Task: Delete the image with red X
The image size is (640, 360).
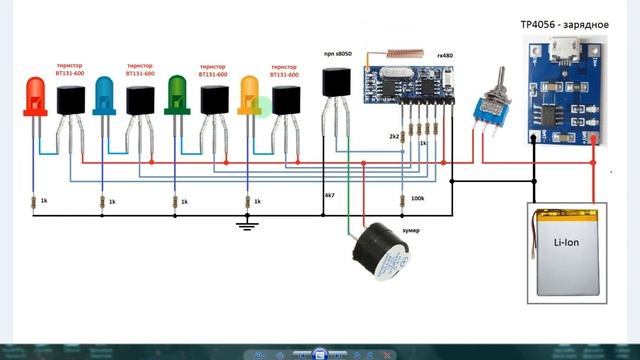Action: 387,356
